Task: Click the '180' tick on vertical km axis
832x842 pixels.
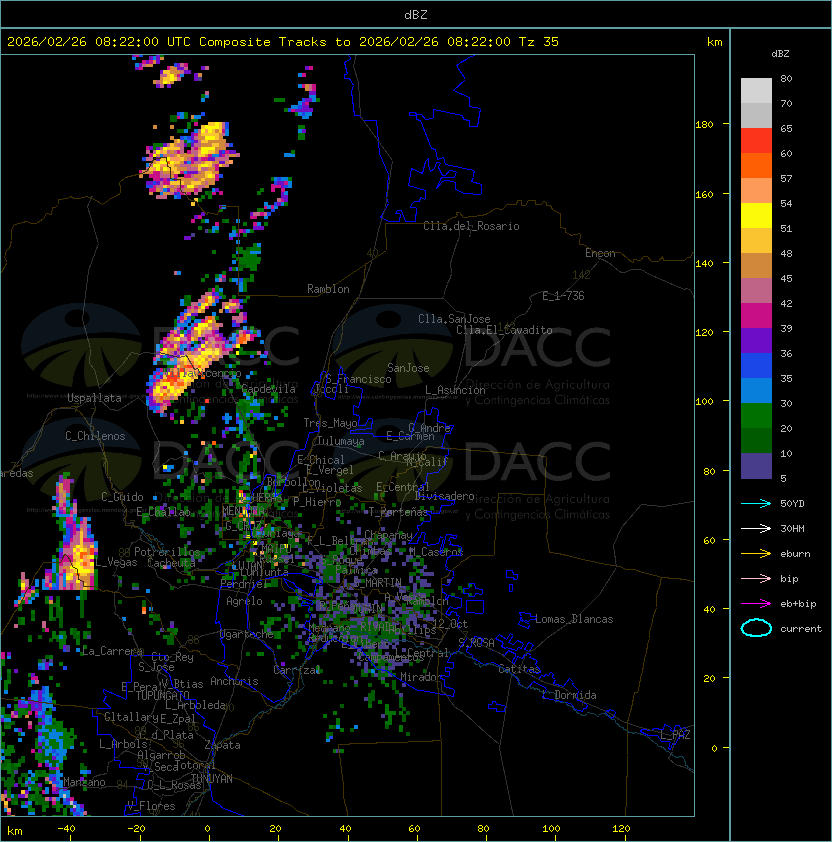Action: coord(704,125)
